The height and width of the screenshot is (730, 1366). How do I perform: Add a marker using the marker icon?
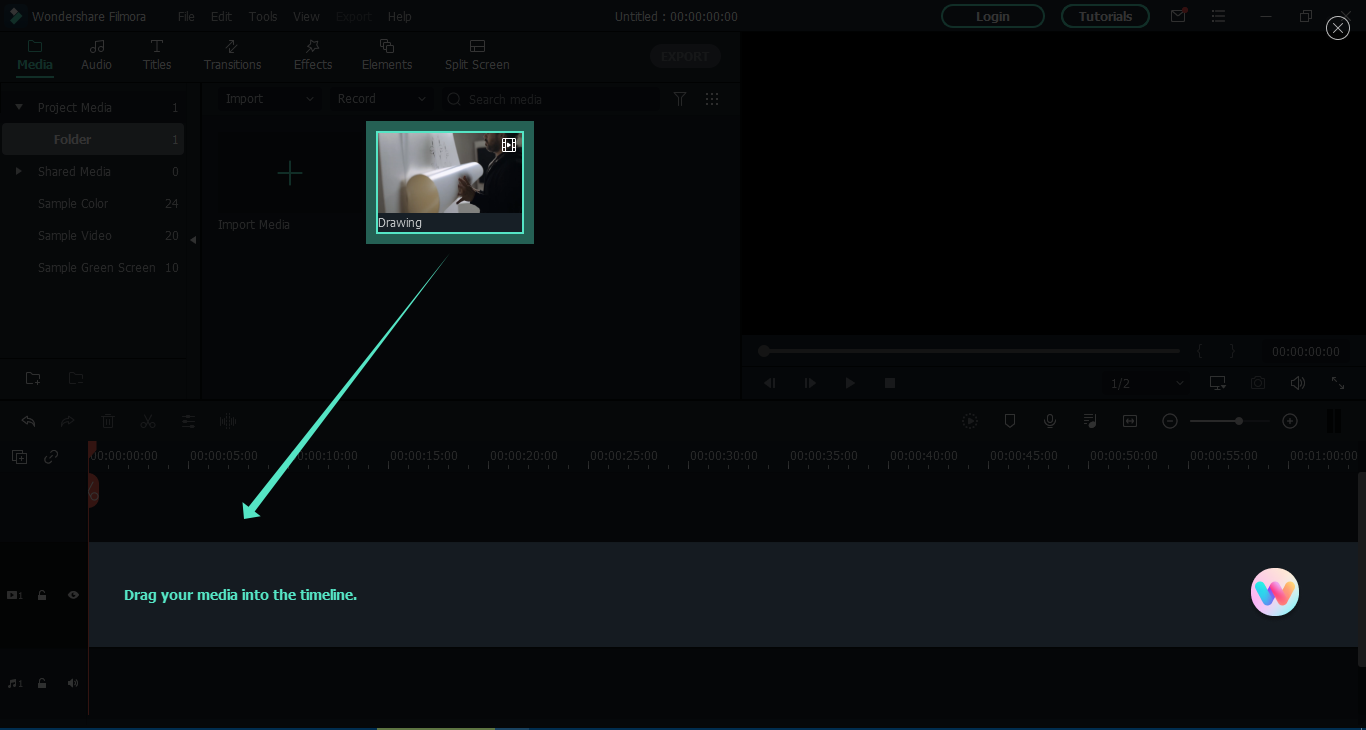[x=1010, y=421]
